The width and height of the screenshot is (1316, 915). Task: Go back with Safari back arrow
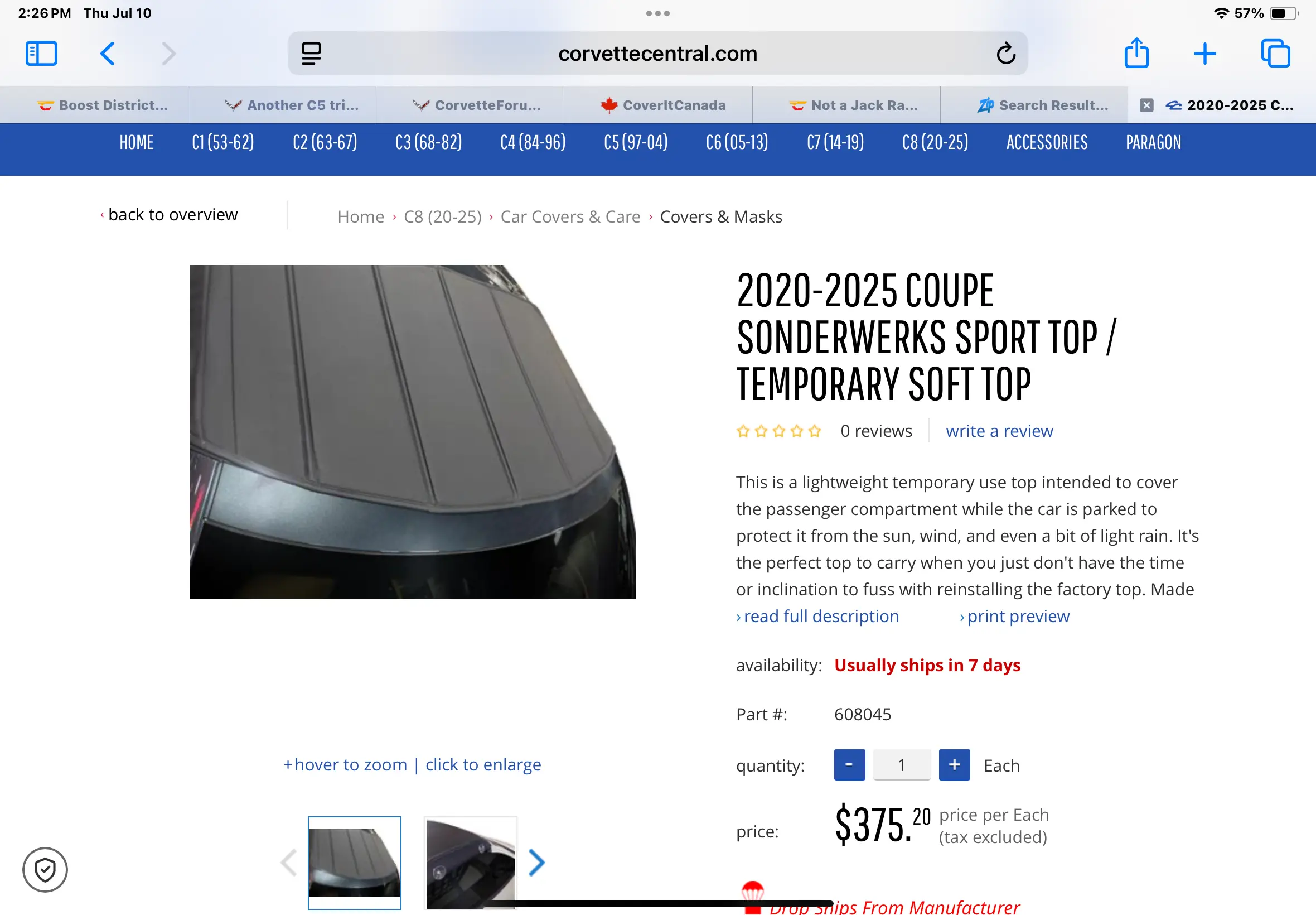tap(108, 54)
